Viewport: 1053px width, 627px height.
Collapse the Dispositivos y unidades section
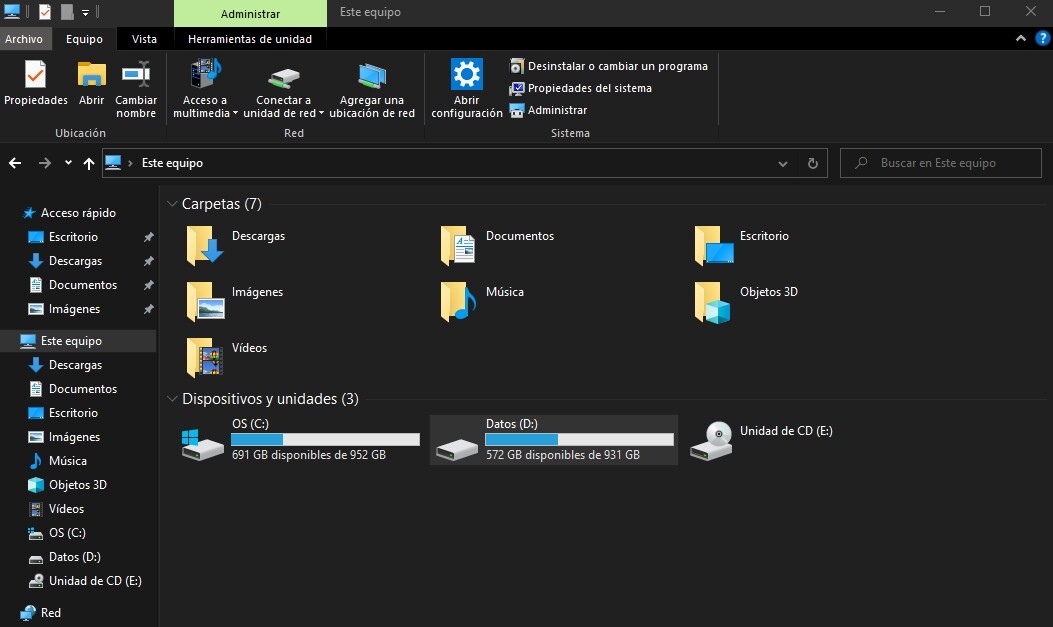pos(172,399)
